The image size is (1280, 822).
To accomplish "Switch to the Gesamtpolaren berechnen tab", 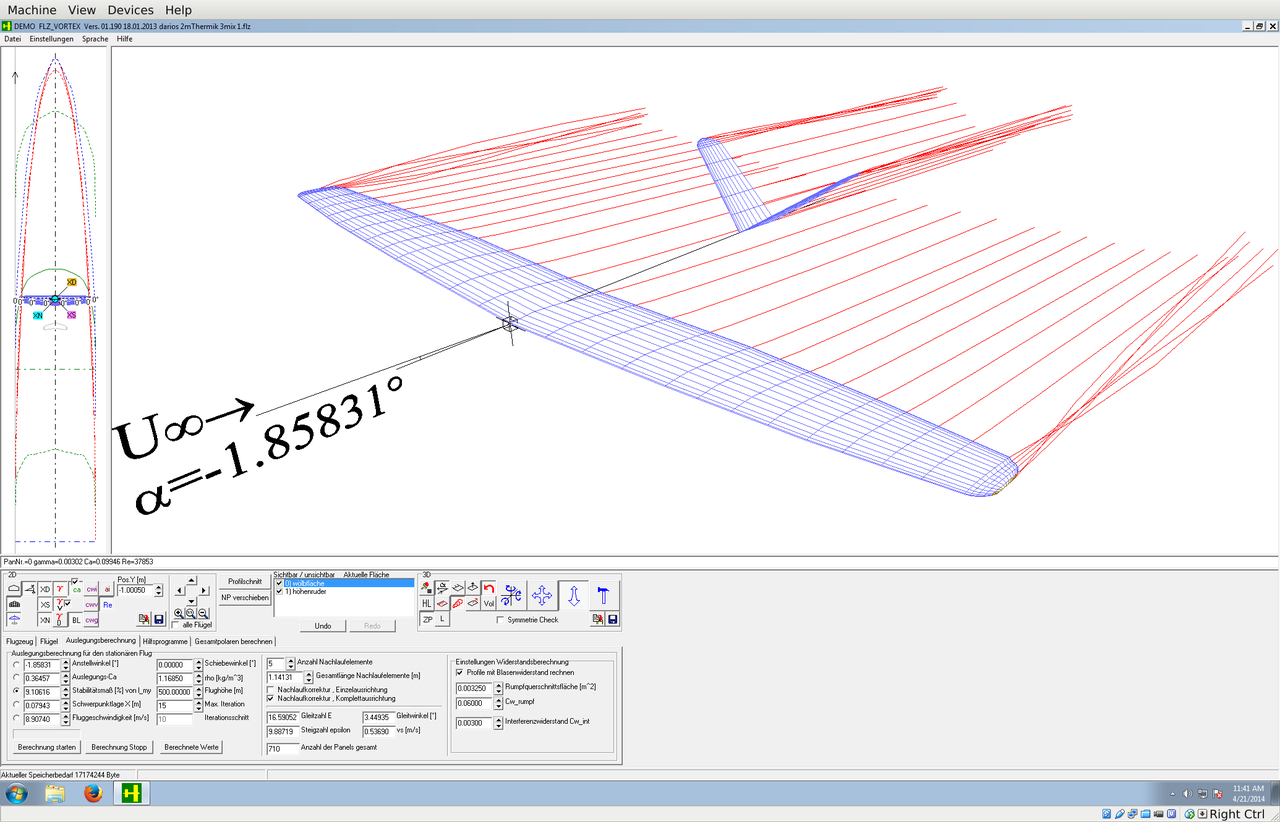I will tap(233, 641).
